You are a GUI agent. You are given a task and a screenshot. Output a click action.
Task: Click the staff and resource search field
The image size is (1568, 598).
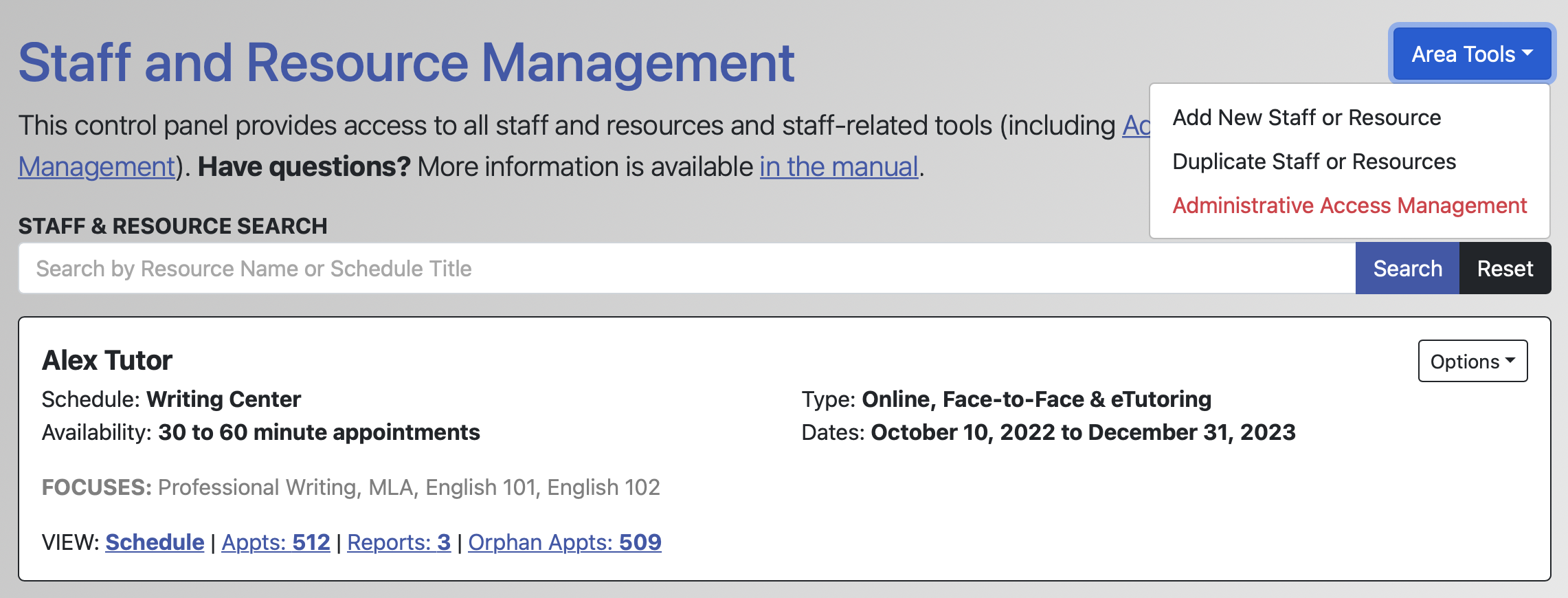pyautogui.click(x=686, y=269)
